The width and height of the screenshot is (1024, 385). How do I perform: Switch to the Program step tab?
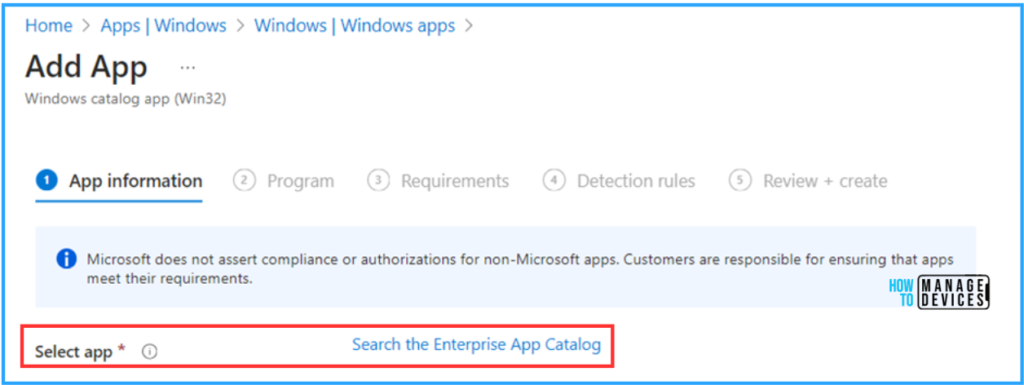click(x=283, y=181)
